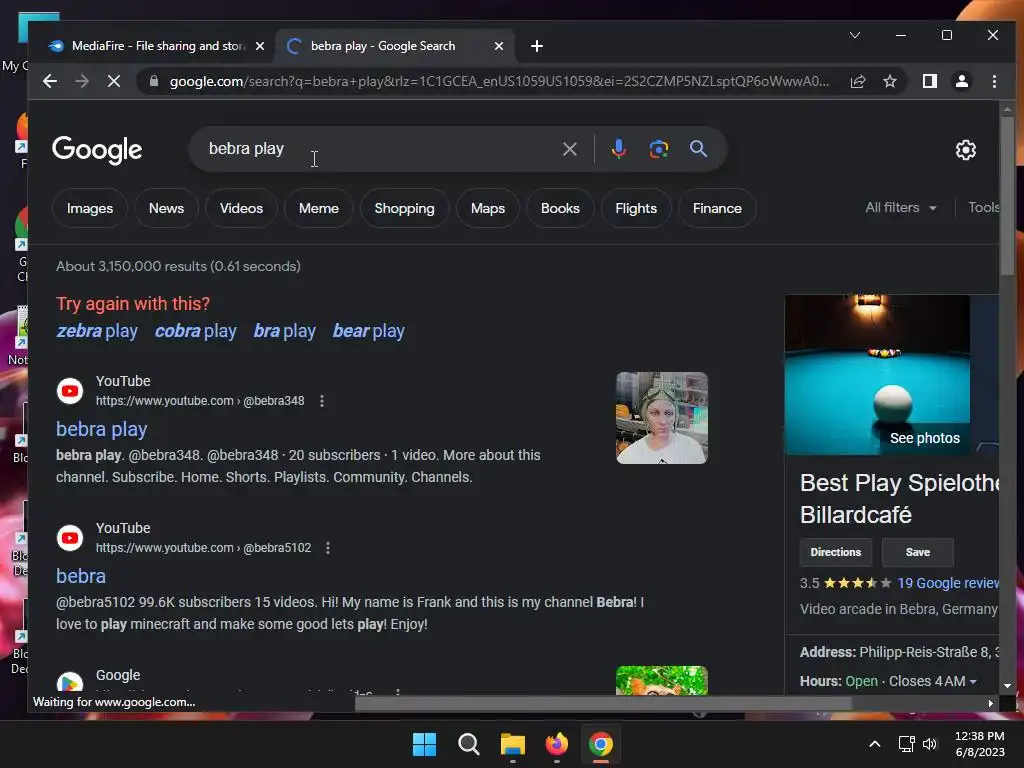
Task: Open the bebra play YouTube result
Action: click(x=101, y=429)
